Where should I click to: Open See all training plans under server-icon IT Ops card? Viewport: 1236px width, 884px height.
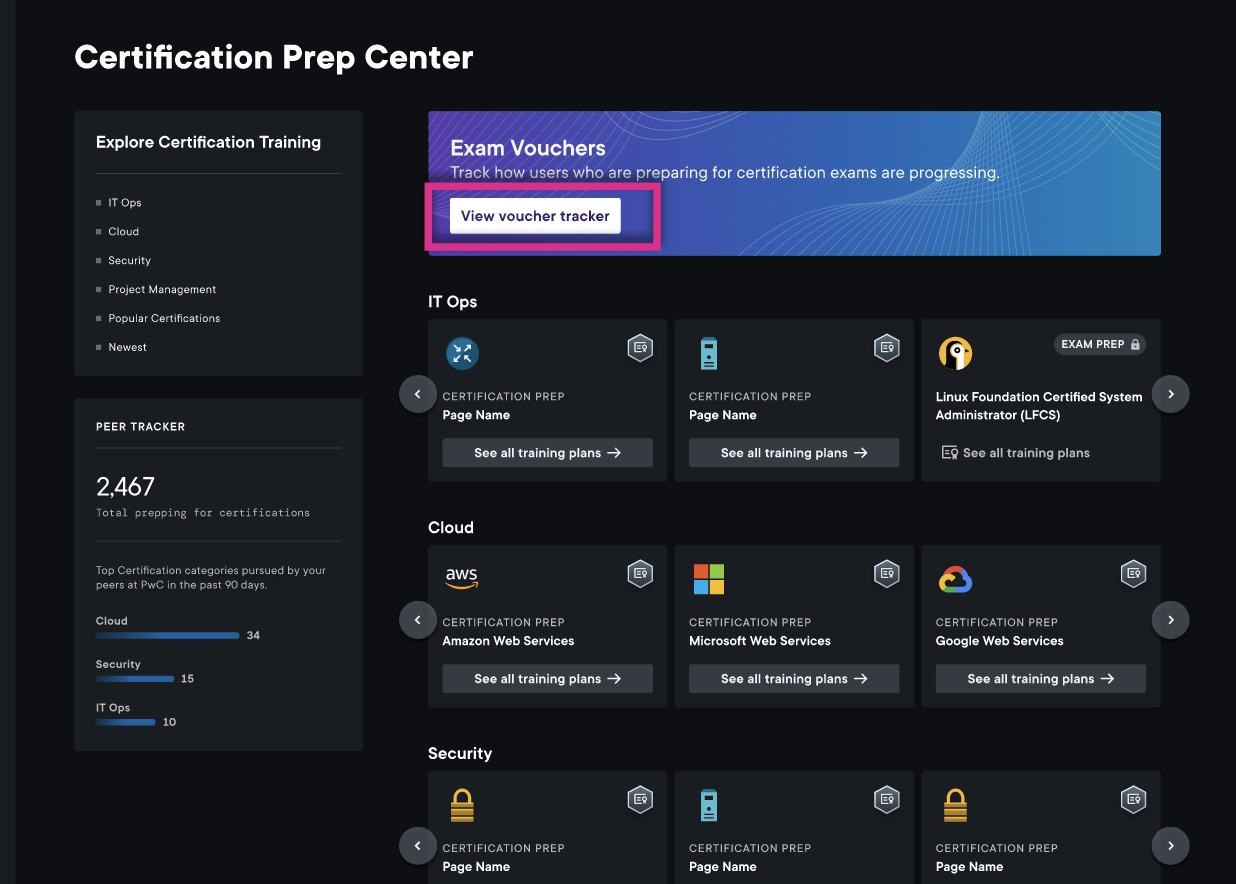[x=794, y=453]
